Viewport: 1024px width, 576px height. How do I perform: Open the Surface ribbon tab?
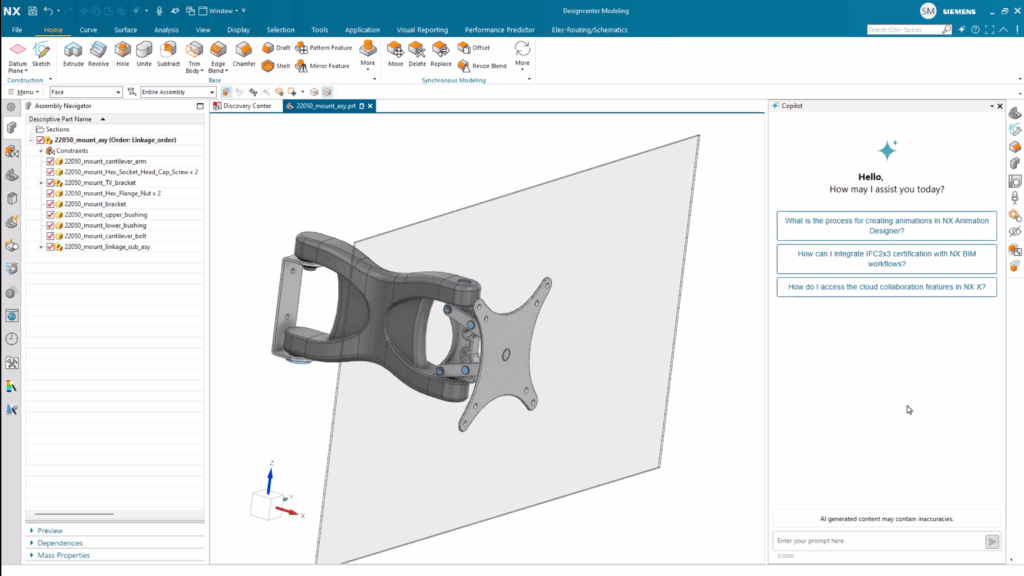click(x=125, y=30)
